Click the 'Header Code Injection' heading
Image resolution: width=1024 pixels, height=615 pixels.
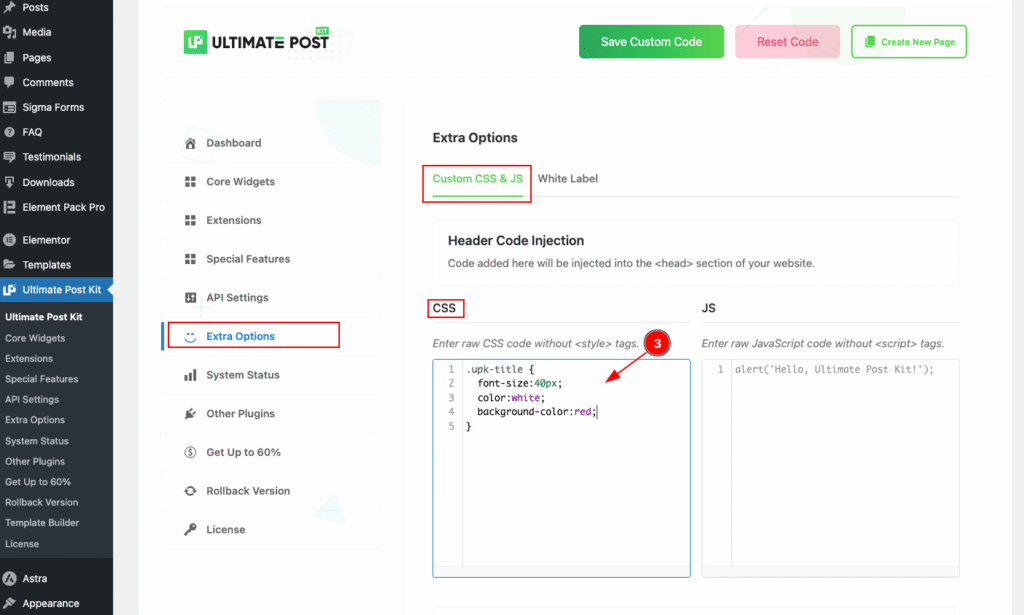516,240
